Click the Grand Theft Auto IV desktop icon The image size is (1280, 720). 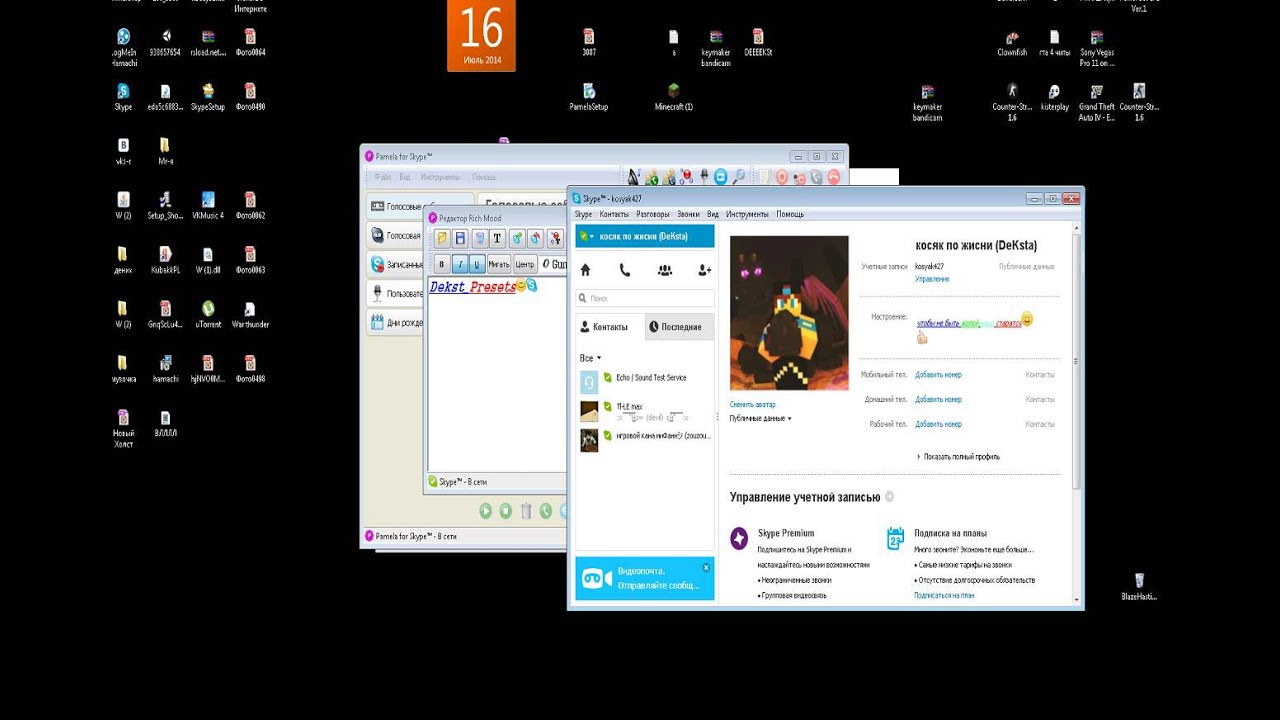pos(1096,102)
